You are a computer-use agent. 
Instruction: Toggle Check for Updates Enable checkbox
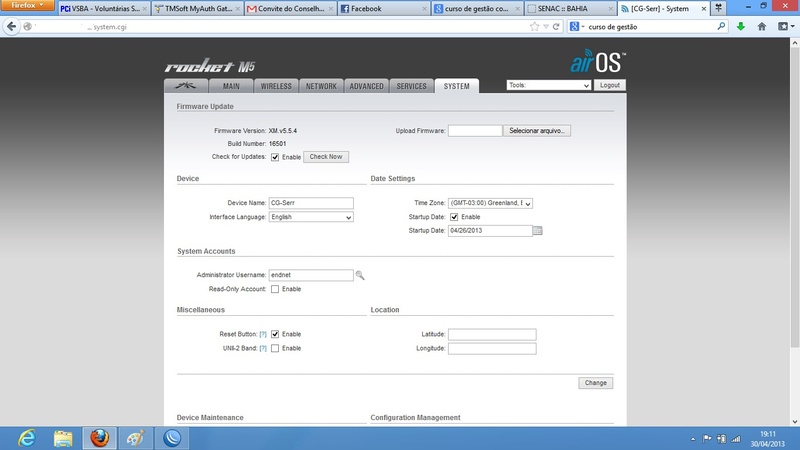[x=275, y=157]
